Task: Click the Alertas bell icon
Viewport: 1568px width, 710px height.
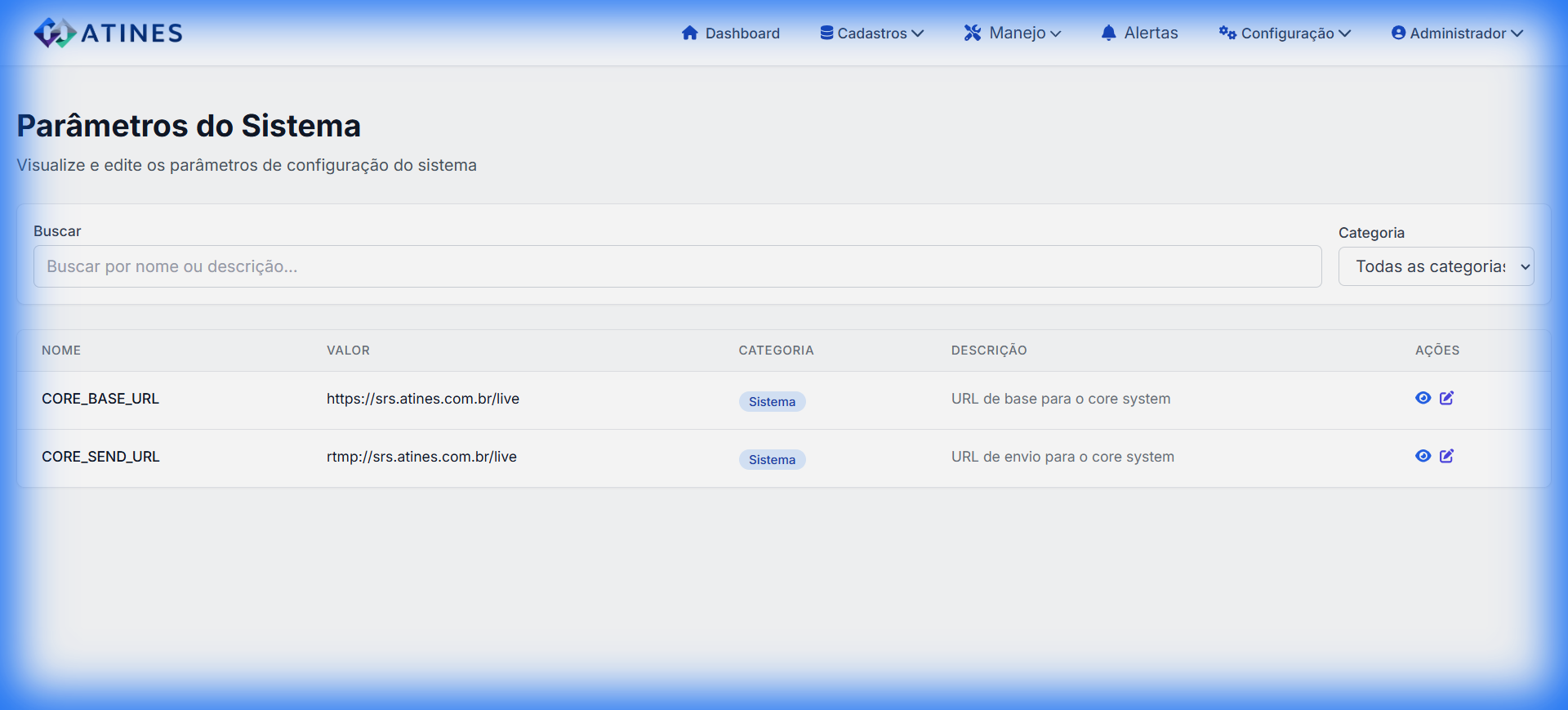Action: [x=1108, y=33]
